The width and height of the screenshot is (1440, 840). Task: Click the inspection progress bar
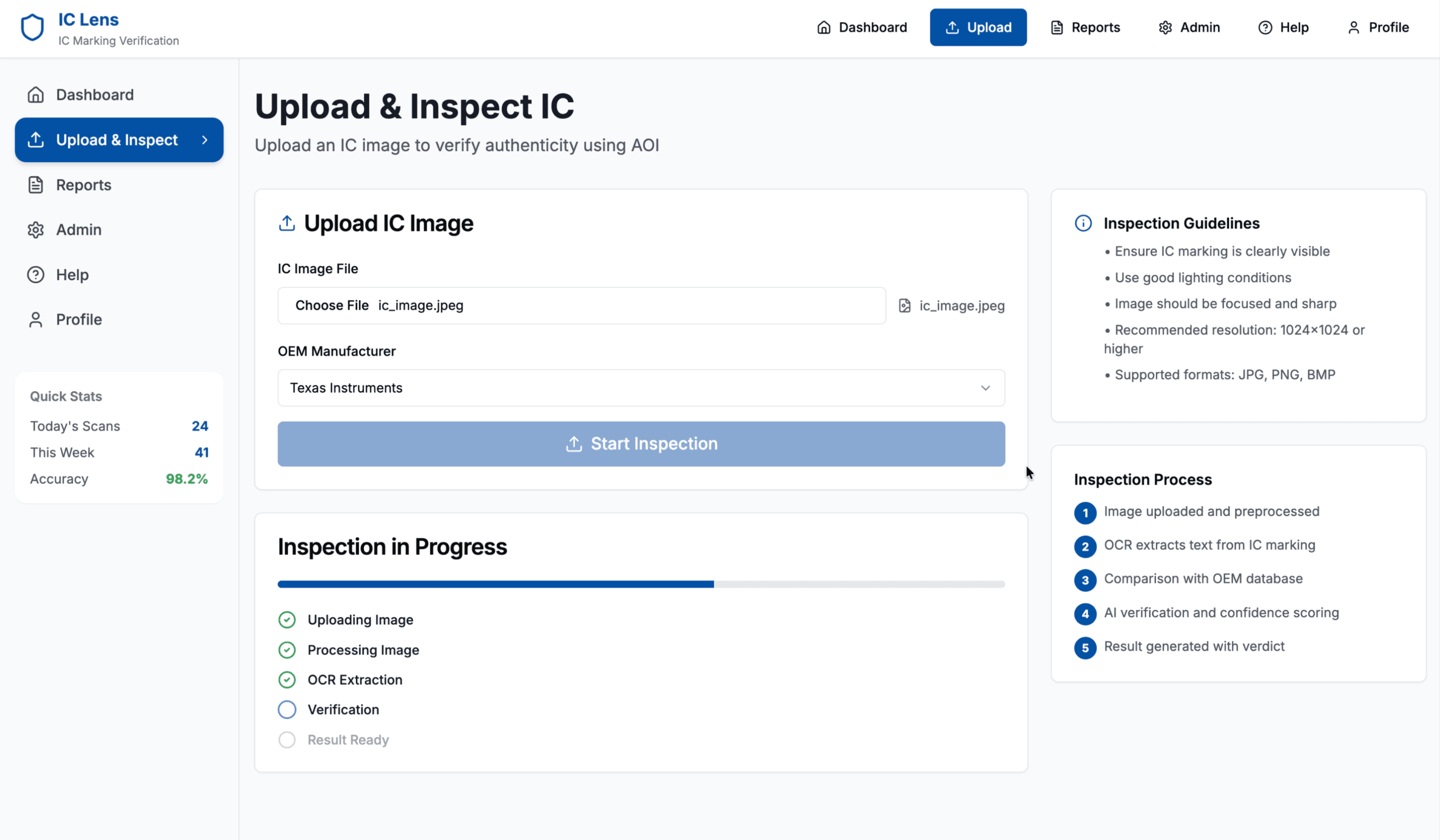[x=640, y=583]
